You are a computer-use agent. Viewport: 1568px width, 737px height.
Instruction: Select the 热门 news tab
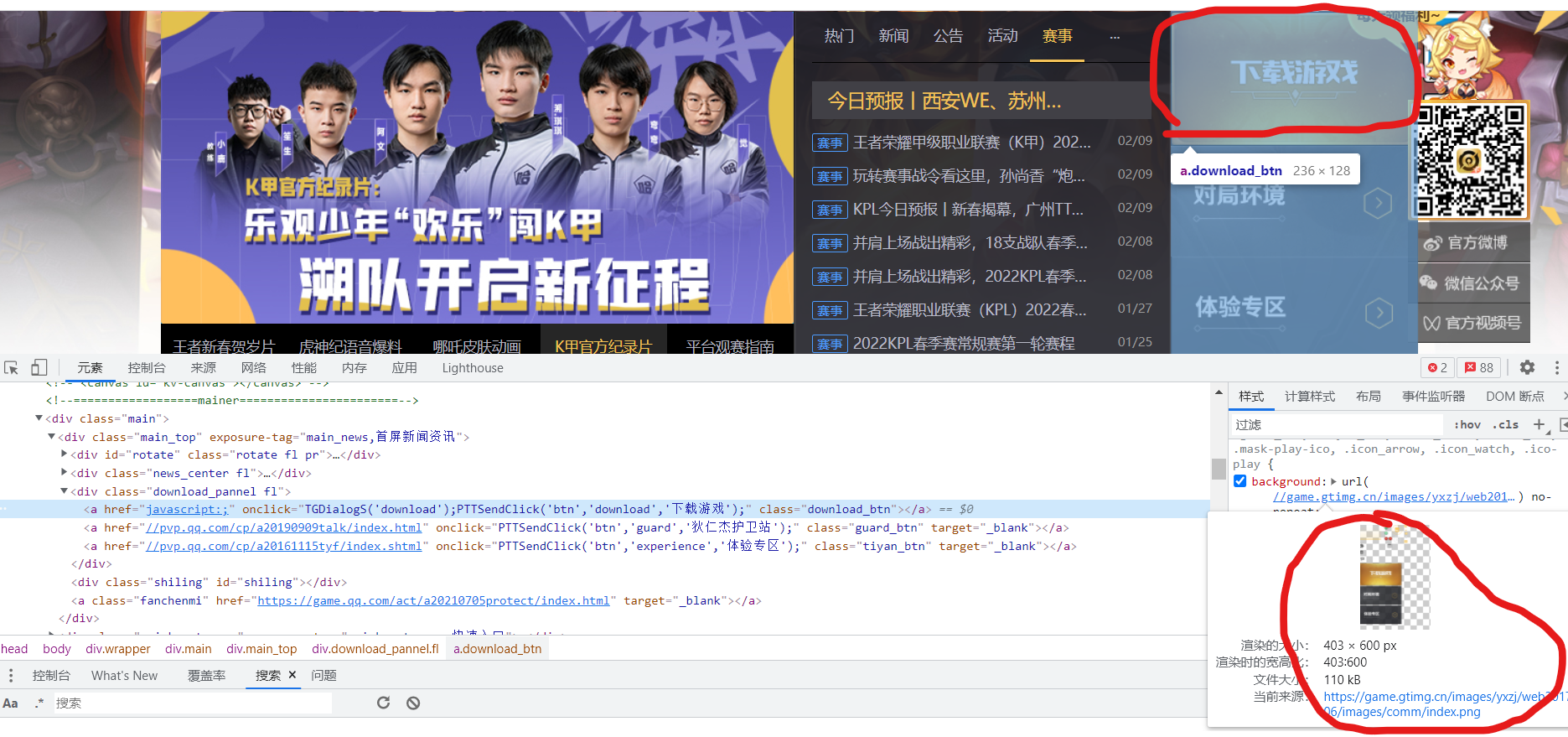(x=839, y=36)
